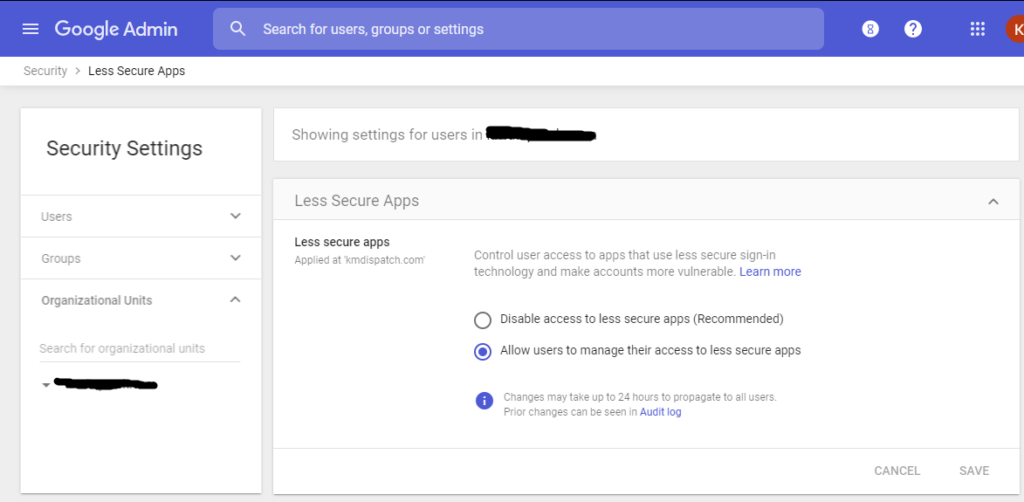Click the "Applied at 'kmdispatch.com'" text
This screenshot has width=1024, height=502.
point(360,260)
